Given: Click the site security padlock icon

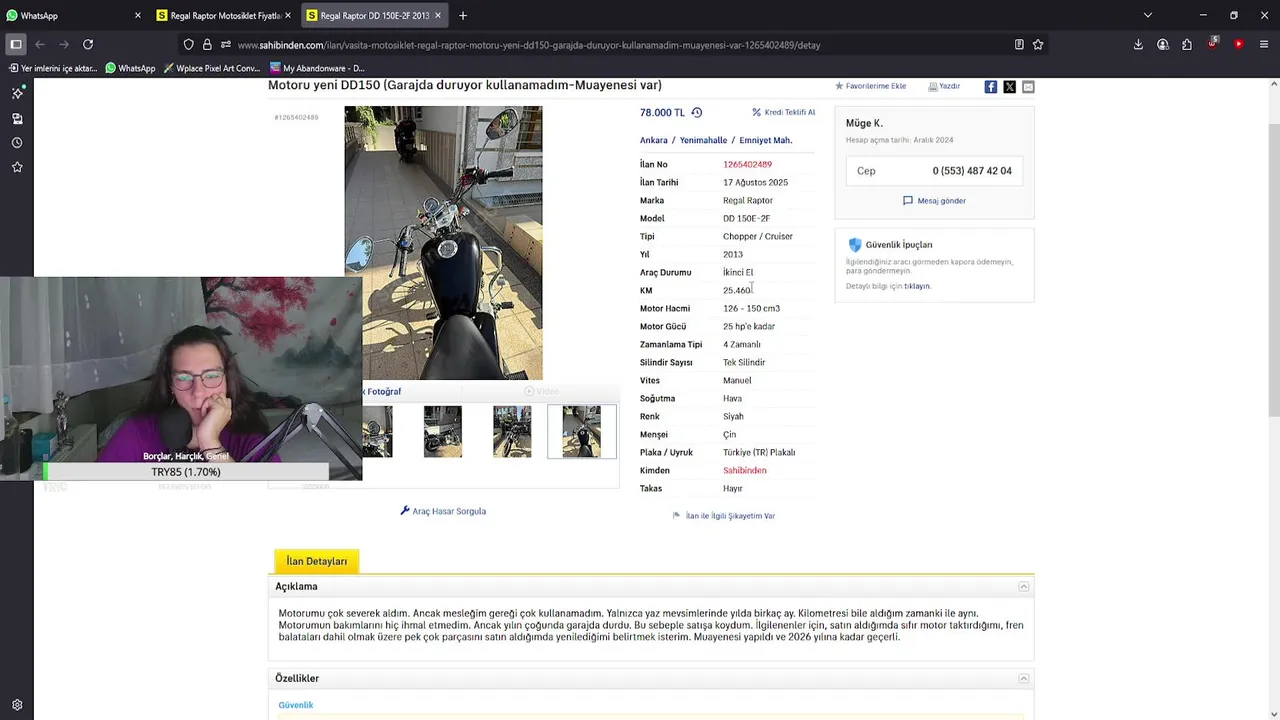Looking at the screenshot, I should pos(207,45).
